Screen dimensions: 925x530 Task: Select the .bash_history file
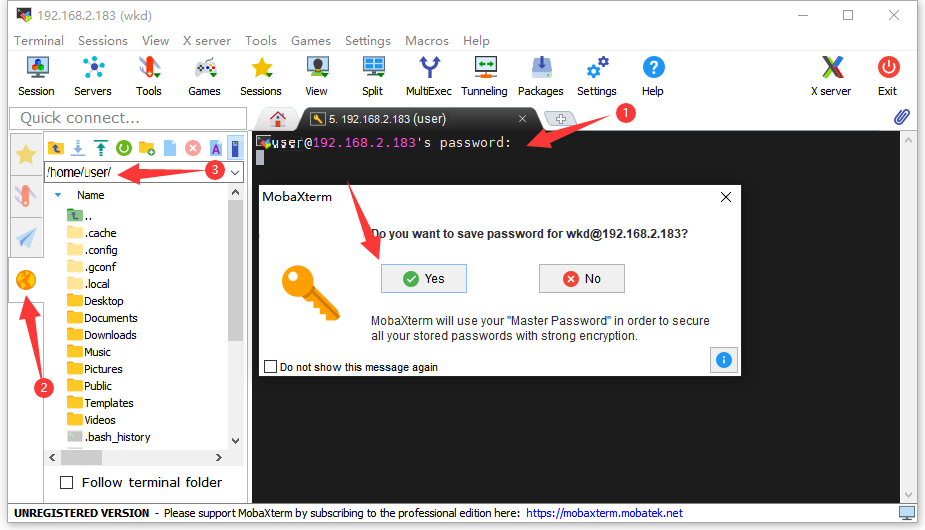click(109, 437)
